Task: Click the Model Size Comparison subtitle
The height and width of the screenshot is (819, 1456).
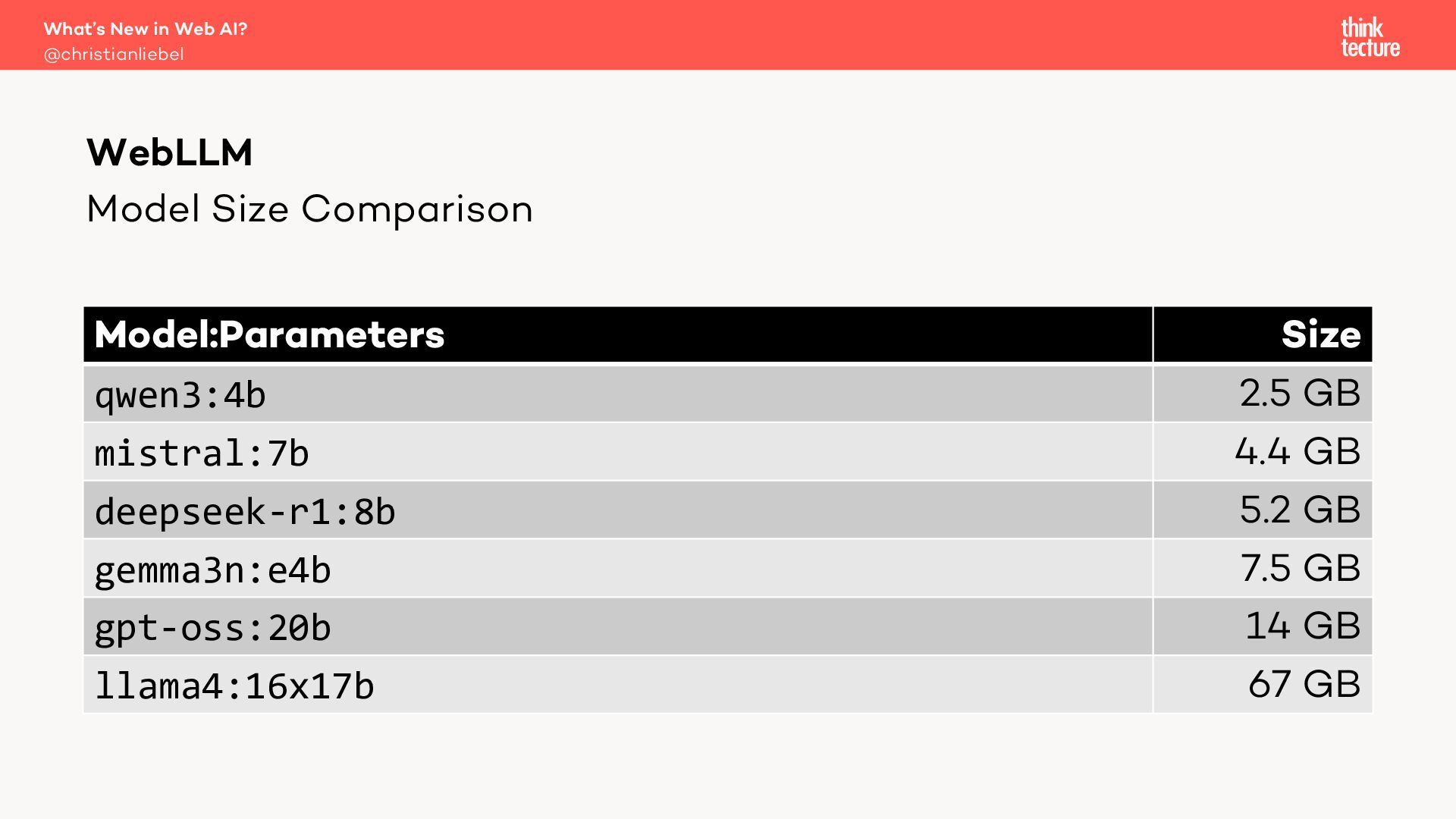Action: [x=309, y=209]
